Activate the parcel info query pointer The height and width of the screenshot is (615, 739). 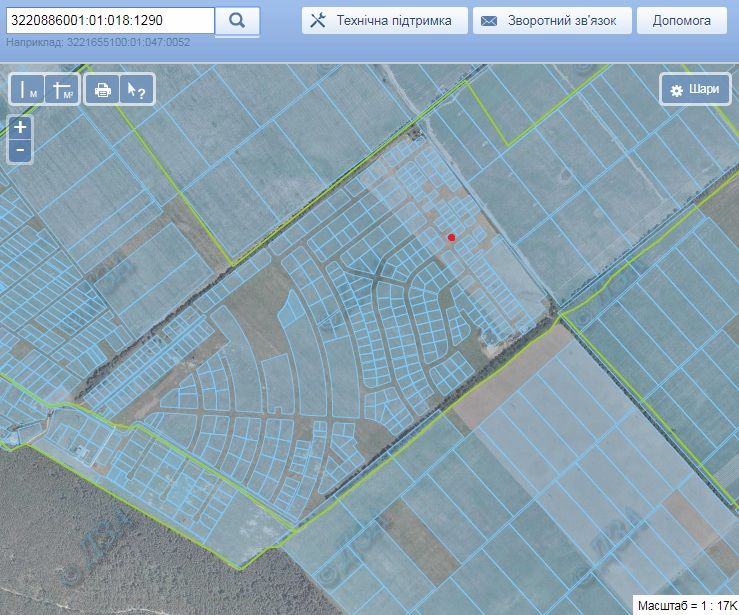click(x=137, y=89)
